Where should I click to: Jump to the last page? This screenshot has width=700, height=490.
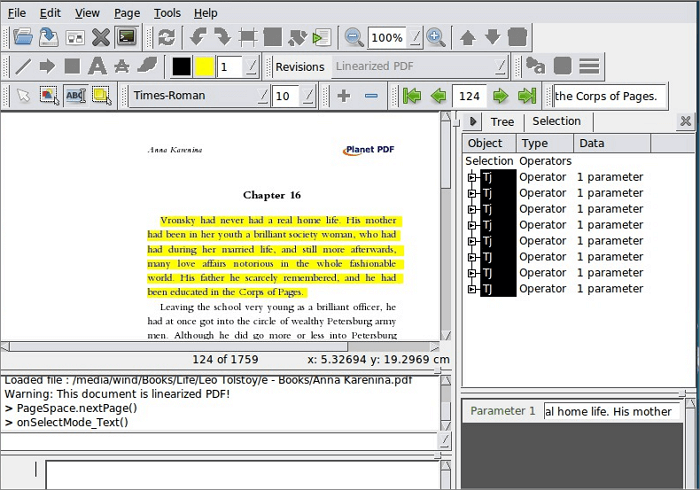click(528, 96)
